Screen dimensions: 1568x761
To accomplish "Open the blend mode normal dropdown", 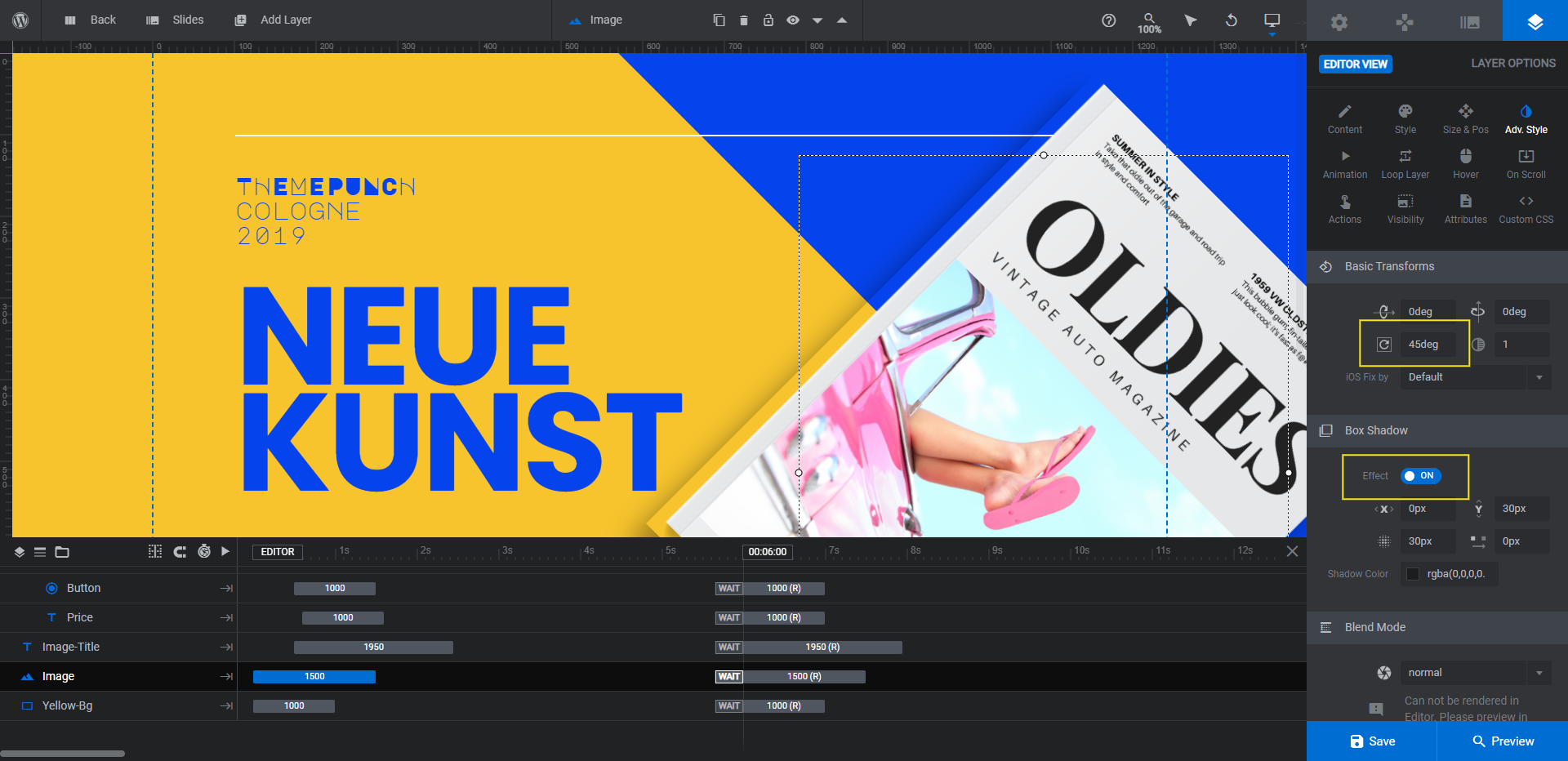I will 1476,673.
